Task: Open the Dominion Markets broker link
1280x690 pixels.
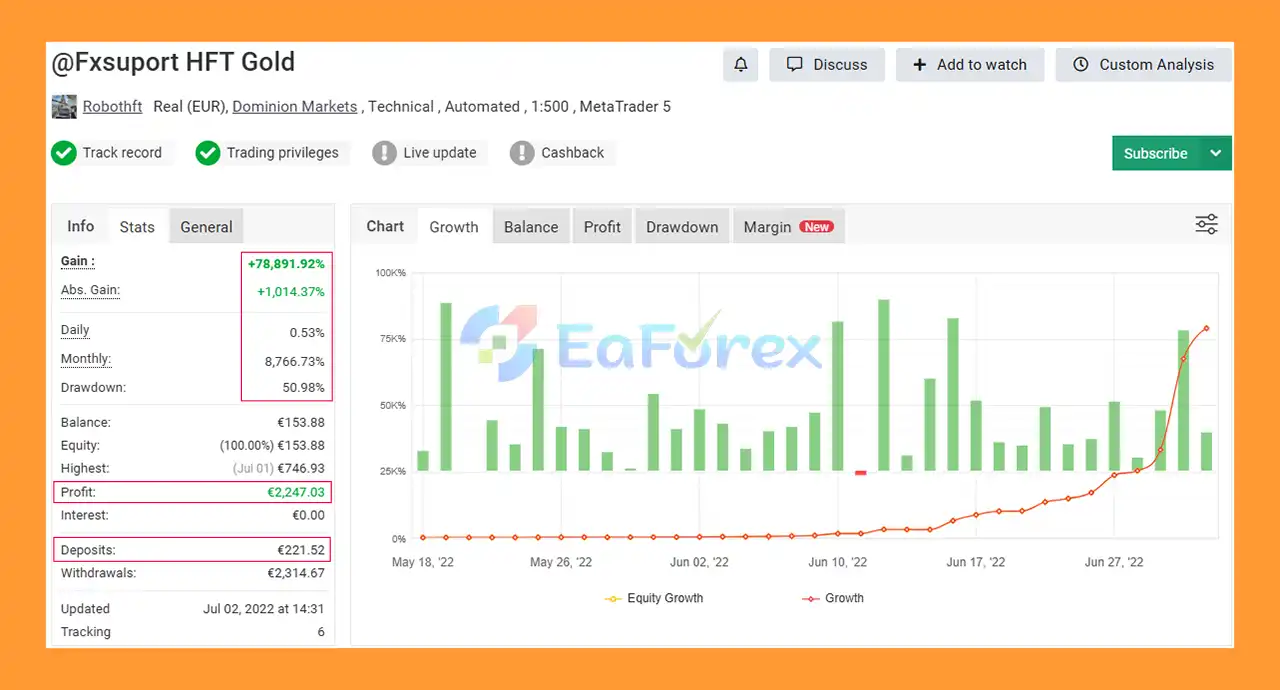Action: (x=295, y=107)
